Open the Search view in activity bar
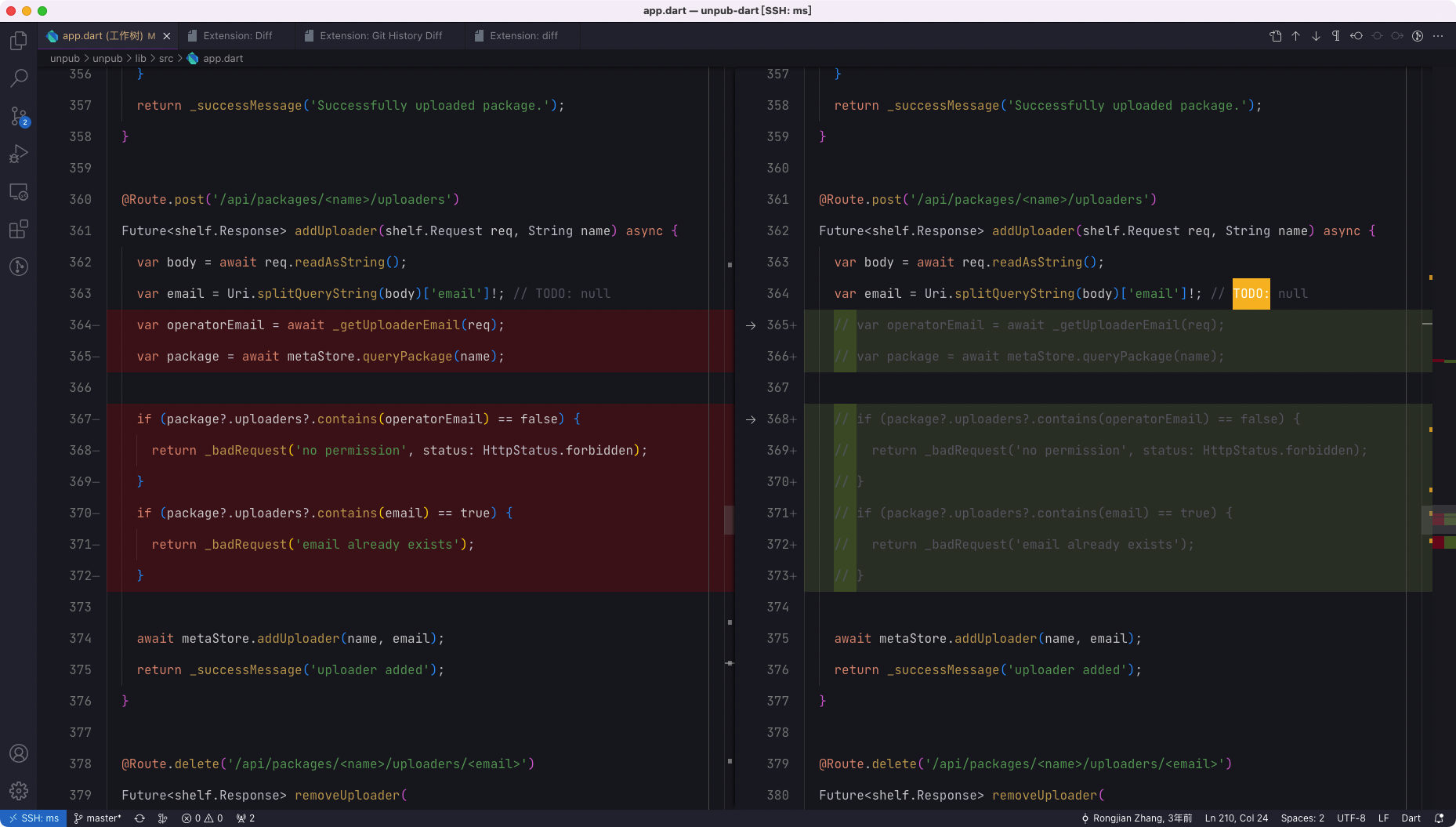Screen dimensions: 1456x827 pyautogui.click(x=19, y=78)
